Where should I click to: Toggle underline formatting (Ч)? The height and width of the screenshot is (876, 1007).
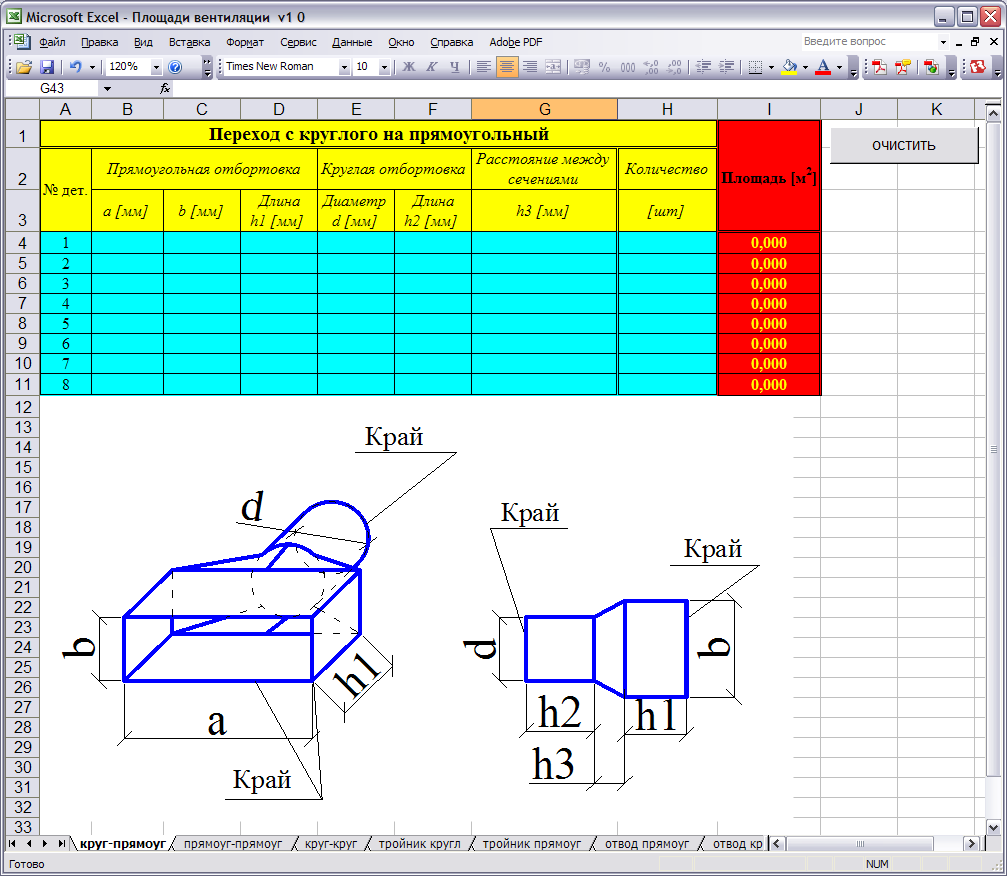[455, 67]
